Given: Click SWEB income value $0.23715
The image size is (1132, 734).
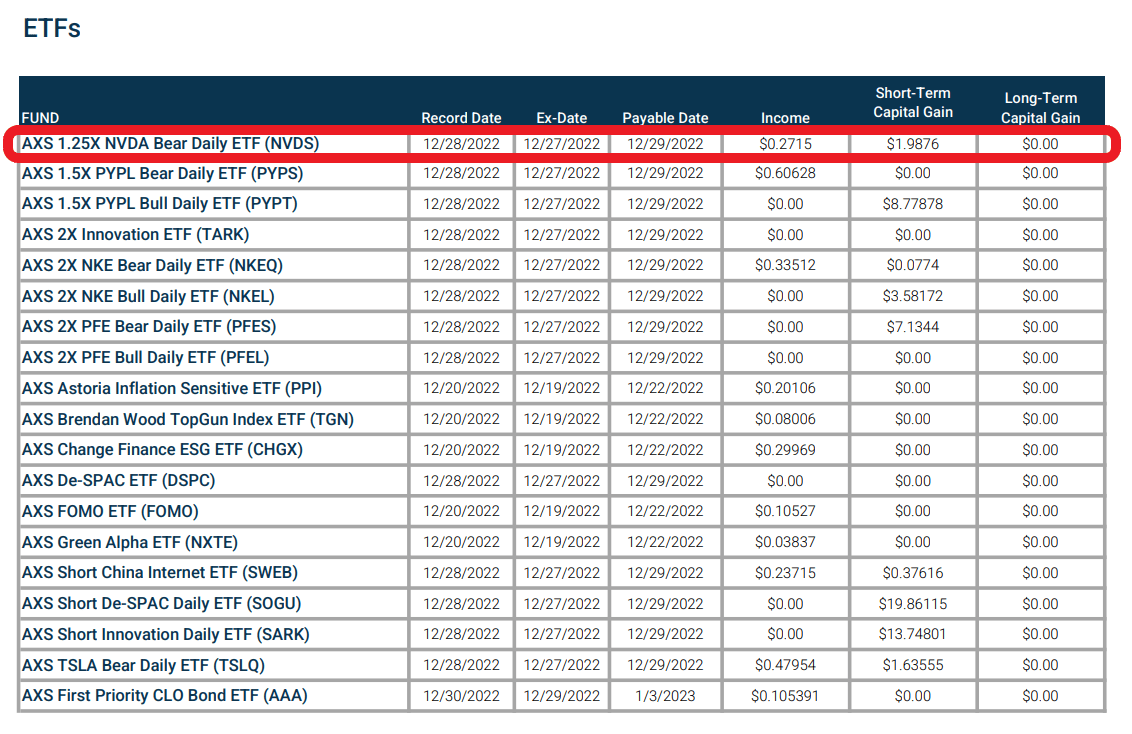Looking at the screenshot, I should point(785,573).
